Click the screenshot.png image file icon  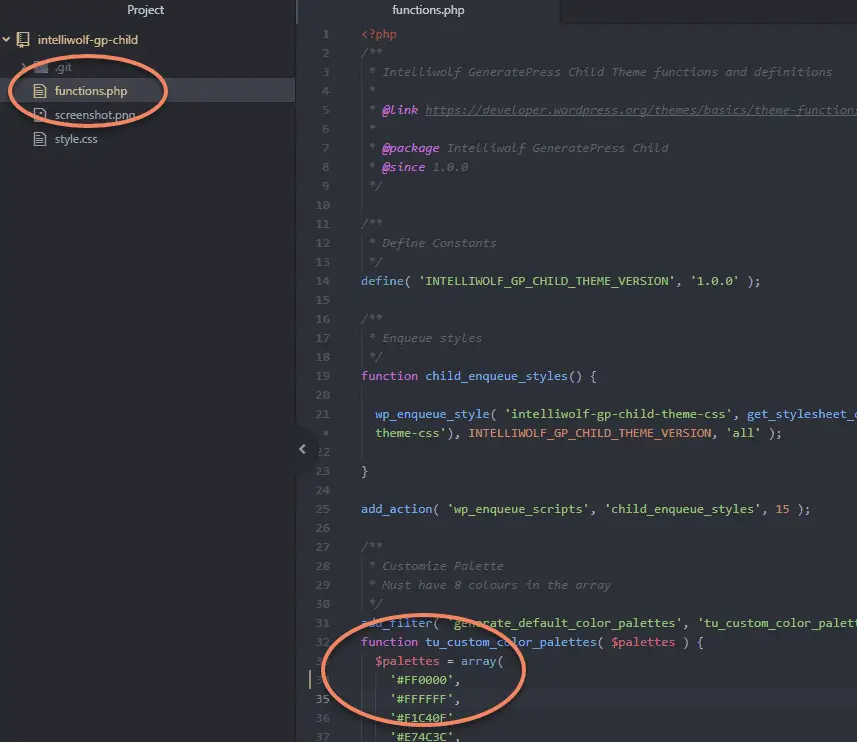coord(40,115)
